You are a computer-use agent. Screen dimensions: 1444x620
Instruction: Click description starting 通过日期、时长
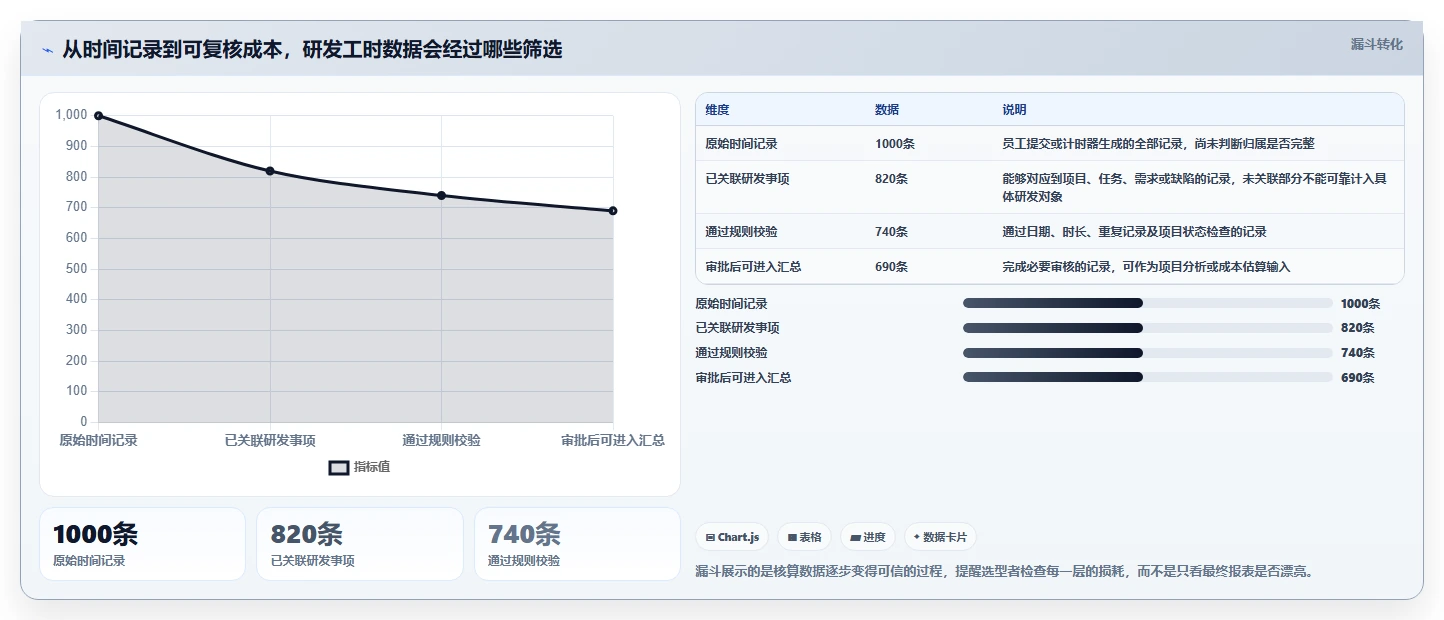(x=1134, y=232)
